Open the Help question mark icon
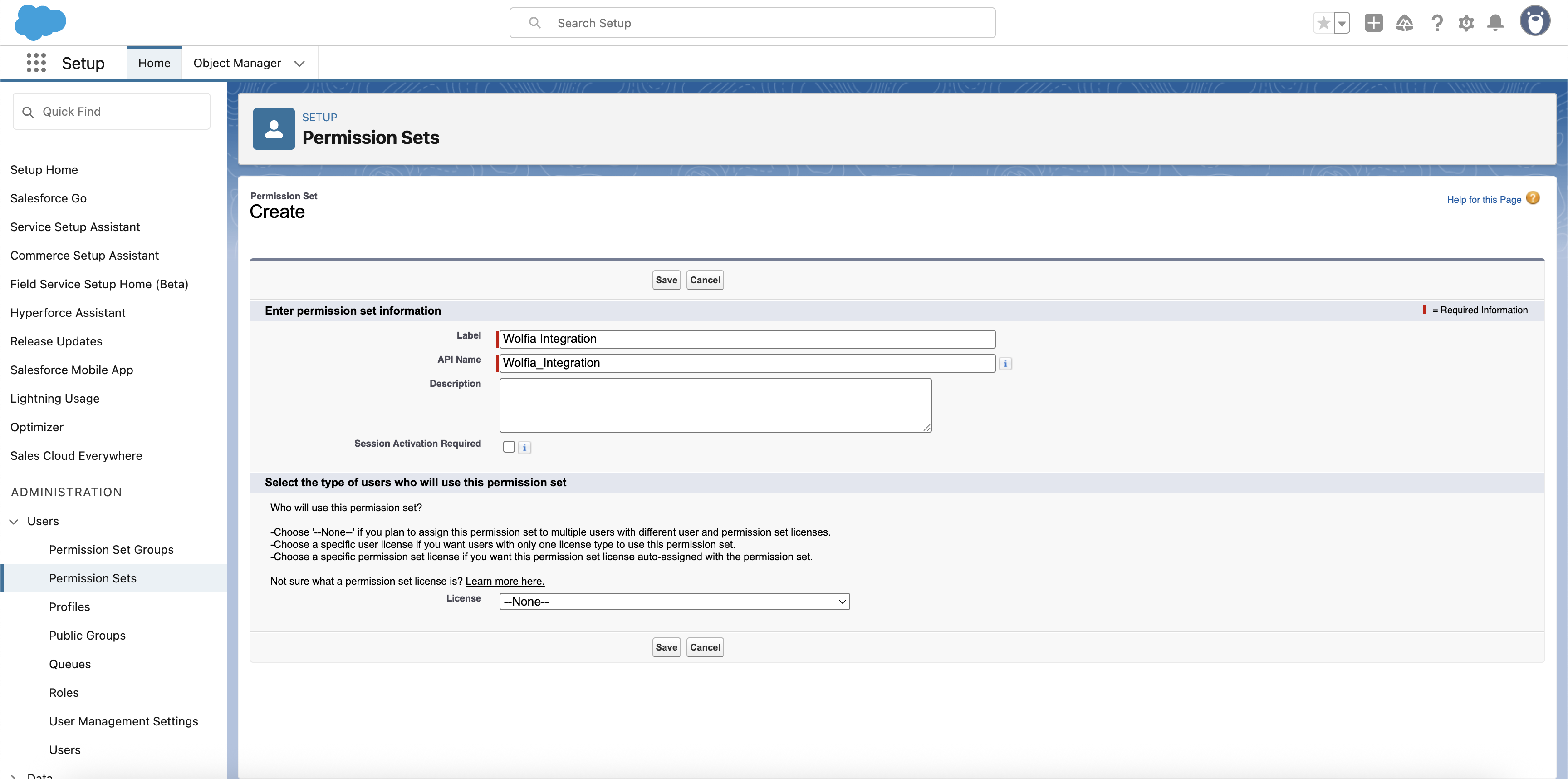This screenshot has width=1568, height=779. 1436,23
